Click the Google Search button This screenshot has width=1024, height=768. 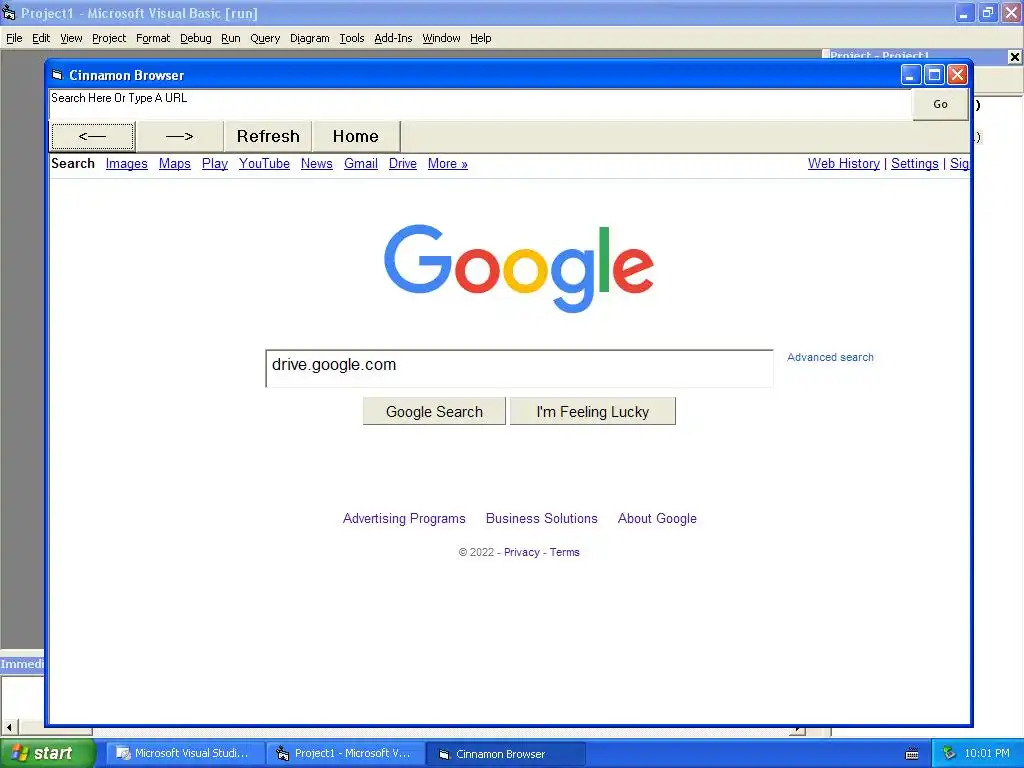click(x=434, y=411)
